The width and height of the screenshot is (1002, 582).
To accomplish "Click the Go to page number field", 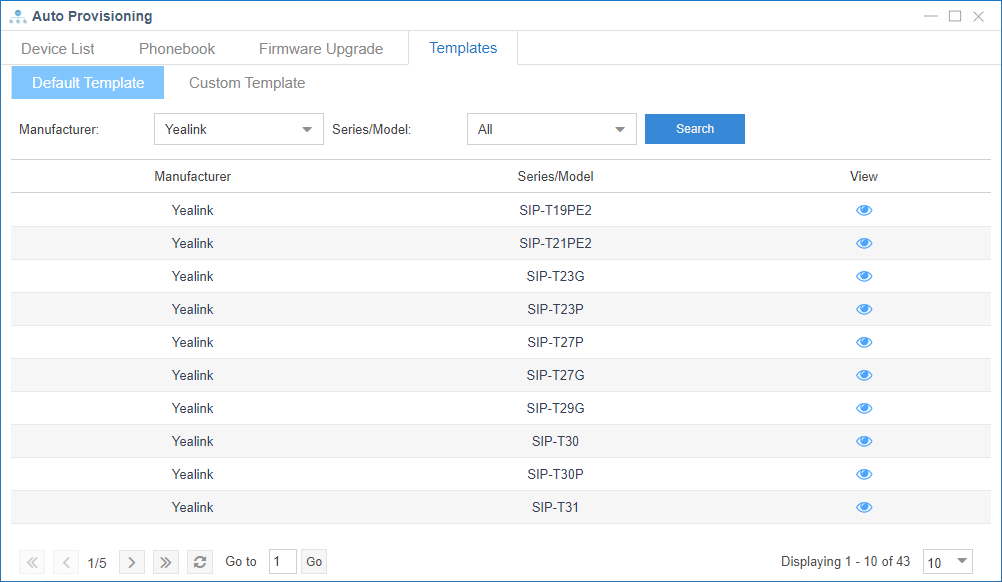I will [282, 562].
